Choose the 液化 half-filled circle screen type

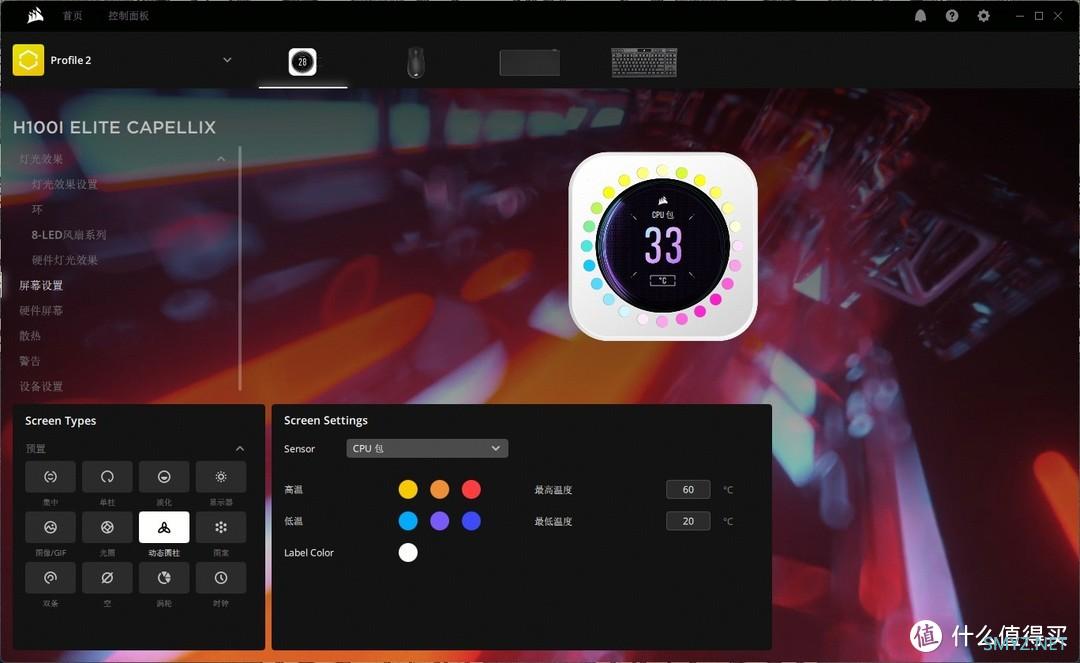(164, 477)
